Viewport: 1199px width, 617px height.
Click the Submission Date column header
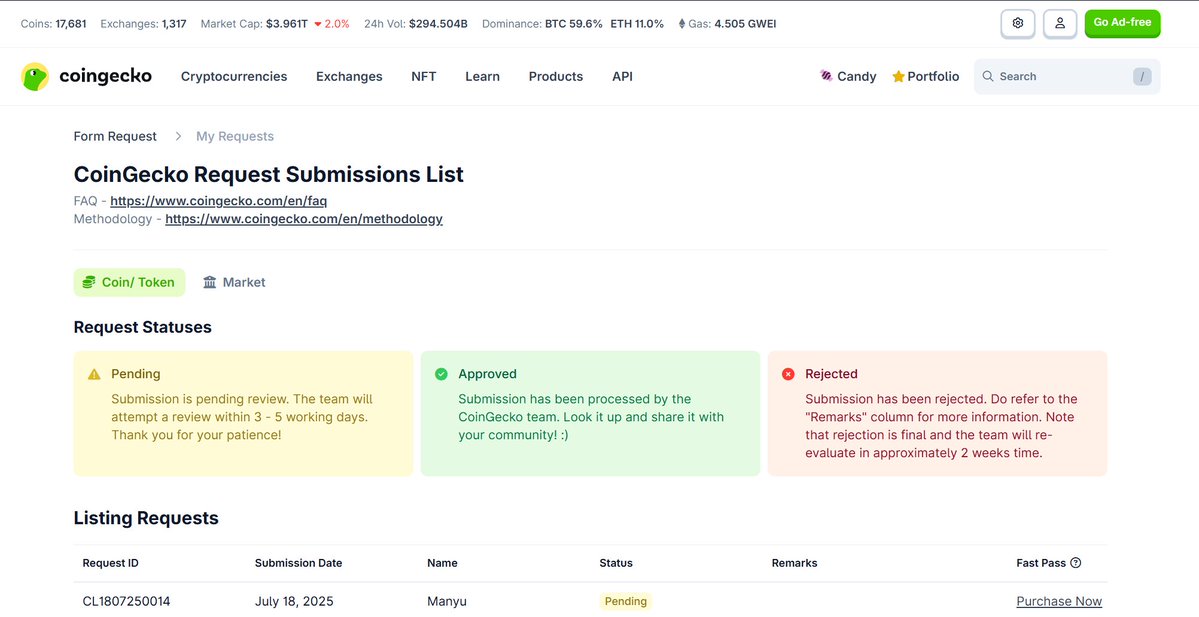point(298,563)
